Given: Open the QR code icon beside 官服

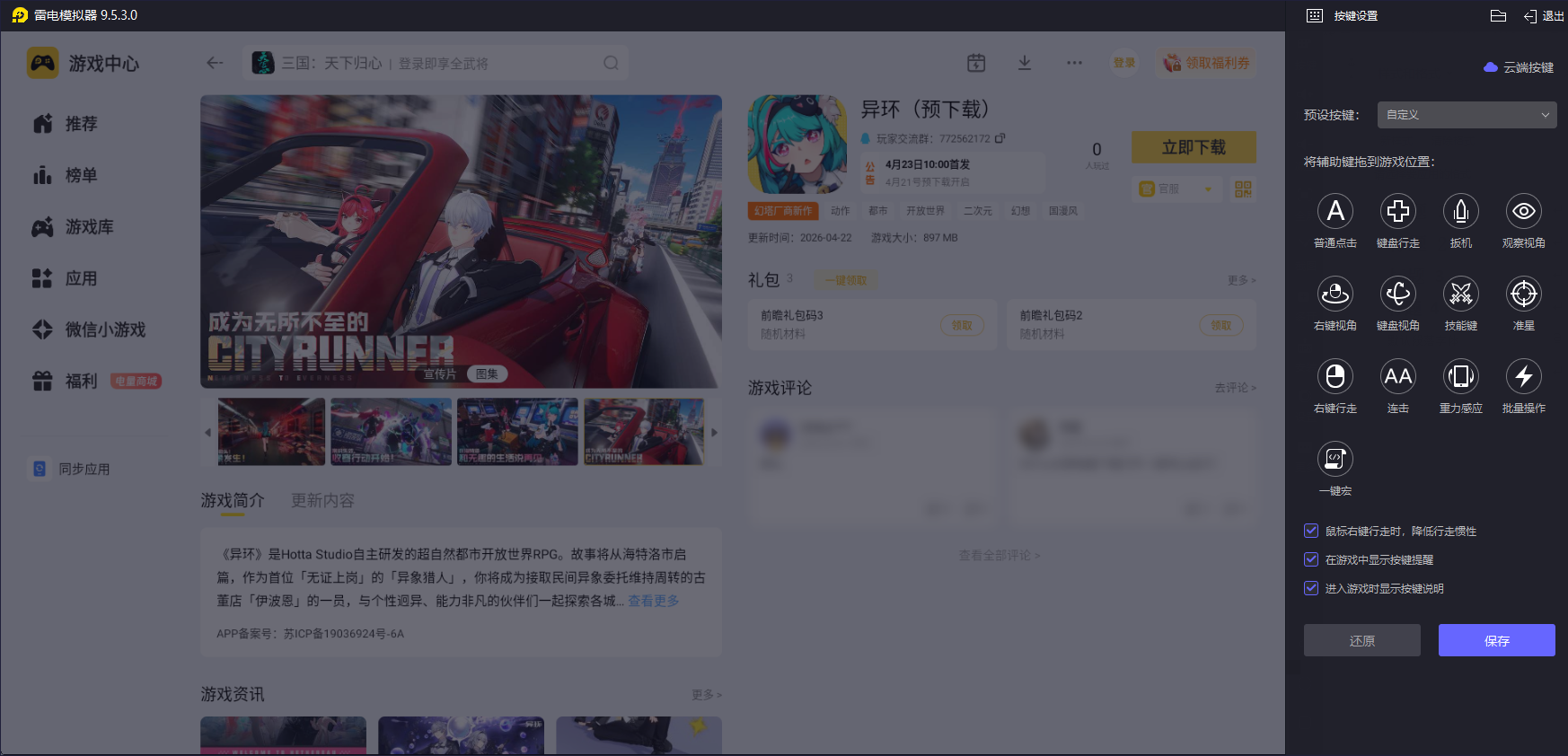Looking at the screenshot, I should 1243,189.
